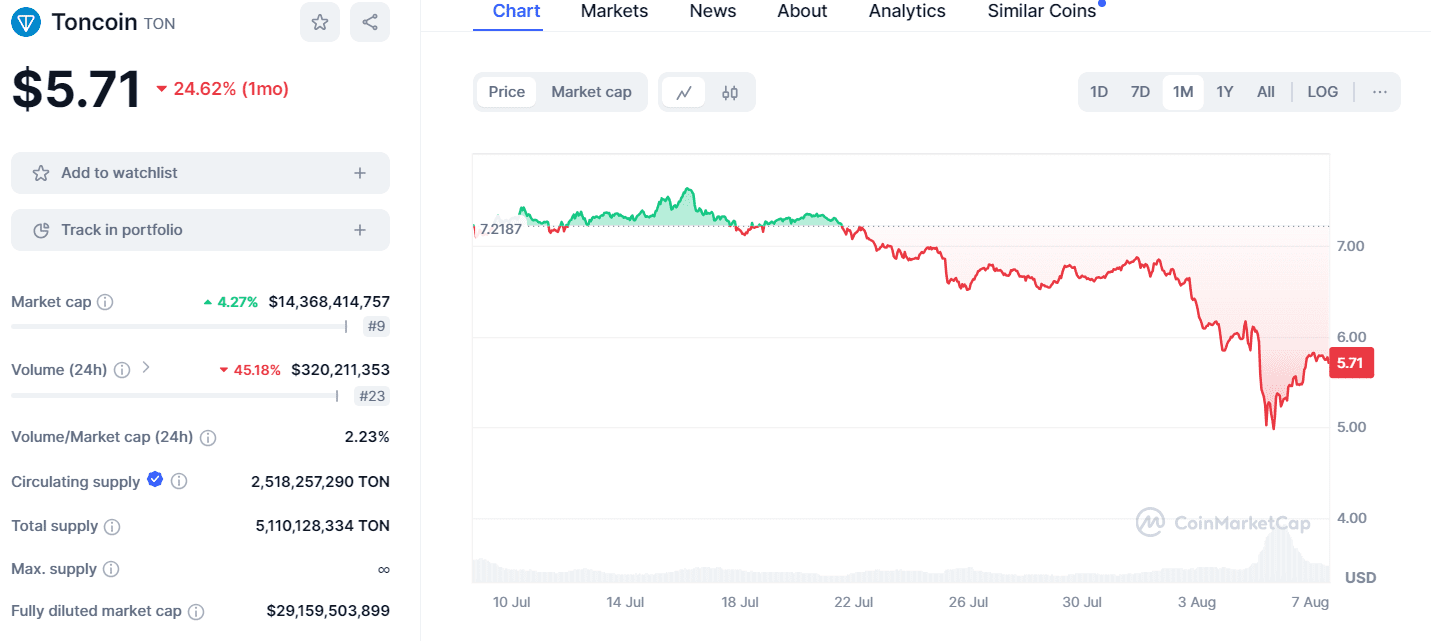Click the Toncoin logo
The height and width of the screenshot is (641, 1431).
click(x=25, y=21)
